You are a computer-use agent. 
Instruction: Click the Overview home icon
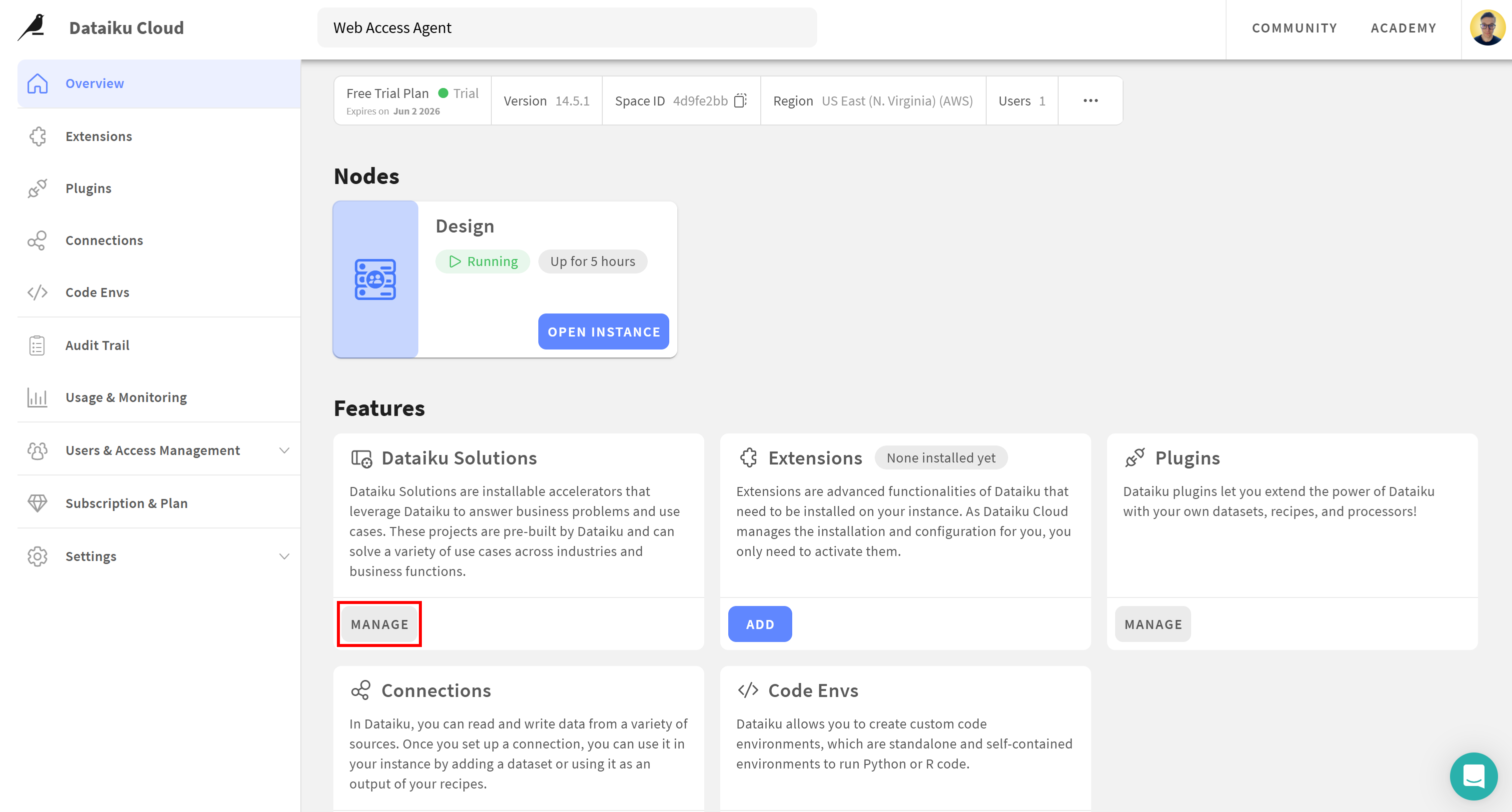coord(37,83)
